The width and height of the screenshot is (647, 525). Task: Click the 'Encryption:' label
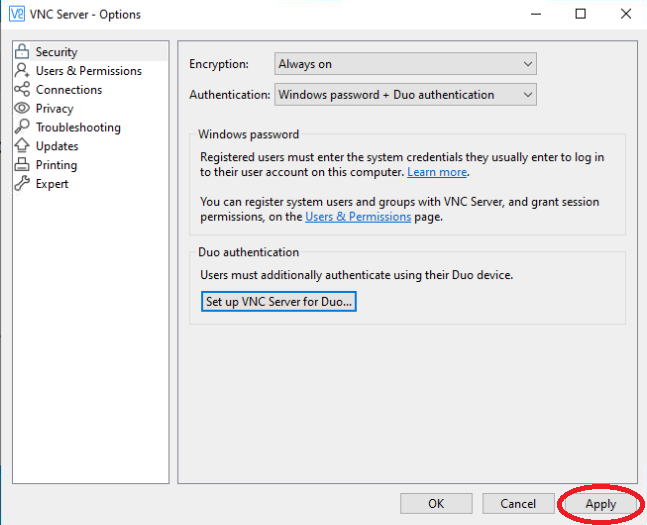point(219,64)
